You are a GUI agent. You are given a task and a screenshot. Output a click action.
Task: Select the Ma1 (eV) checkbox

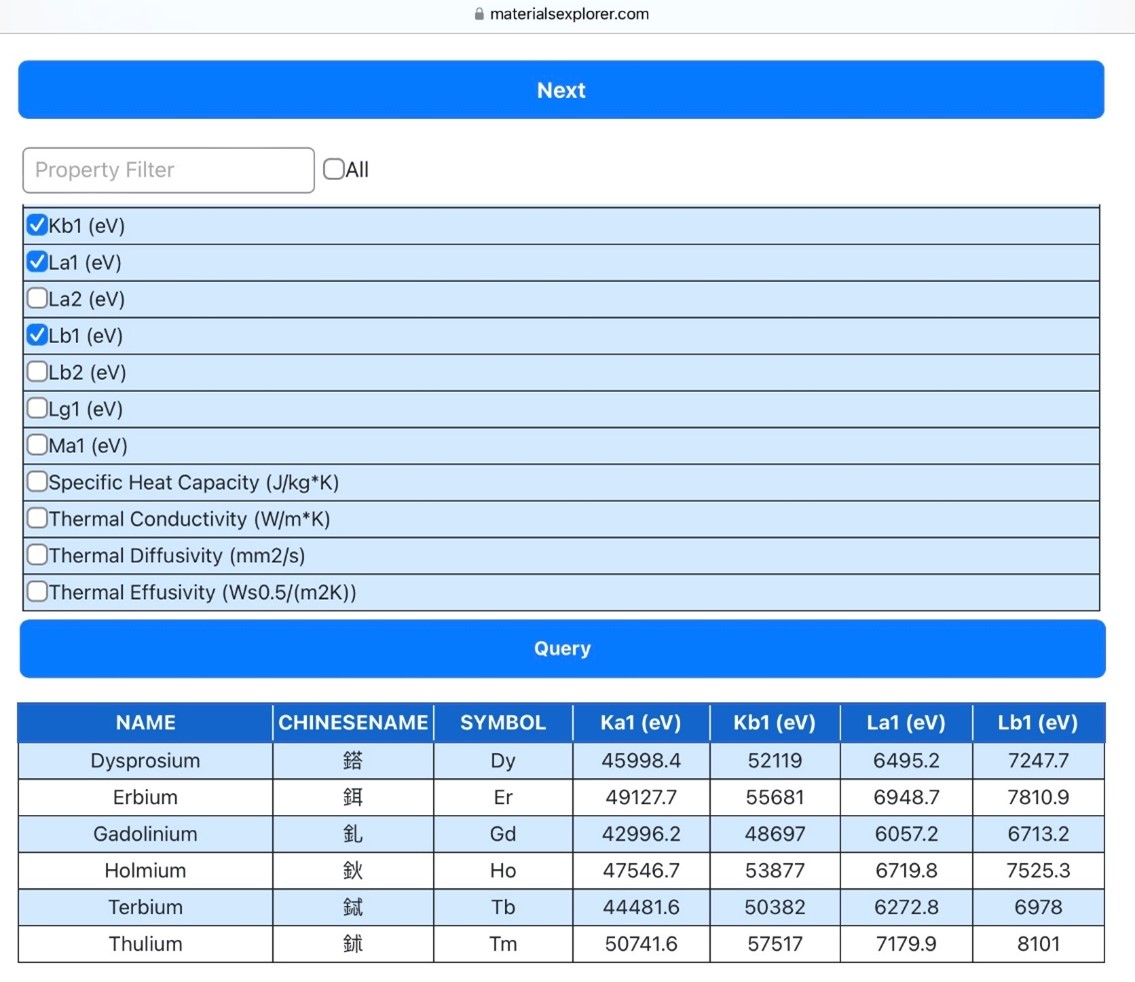coord(37,445)
